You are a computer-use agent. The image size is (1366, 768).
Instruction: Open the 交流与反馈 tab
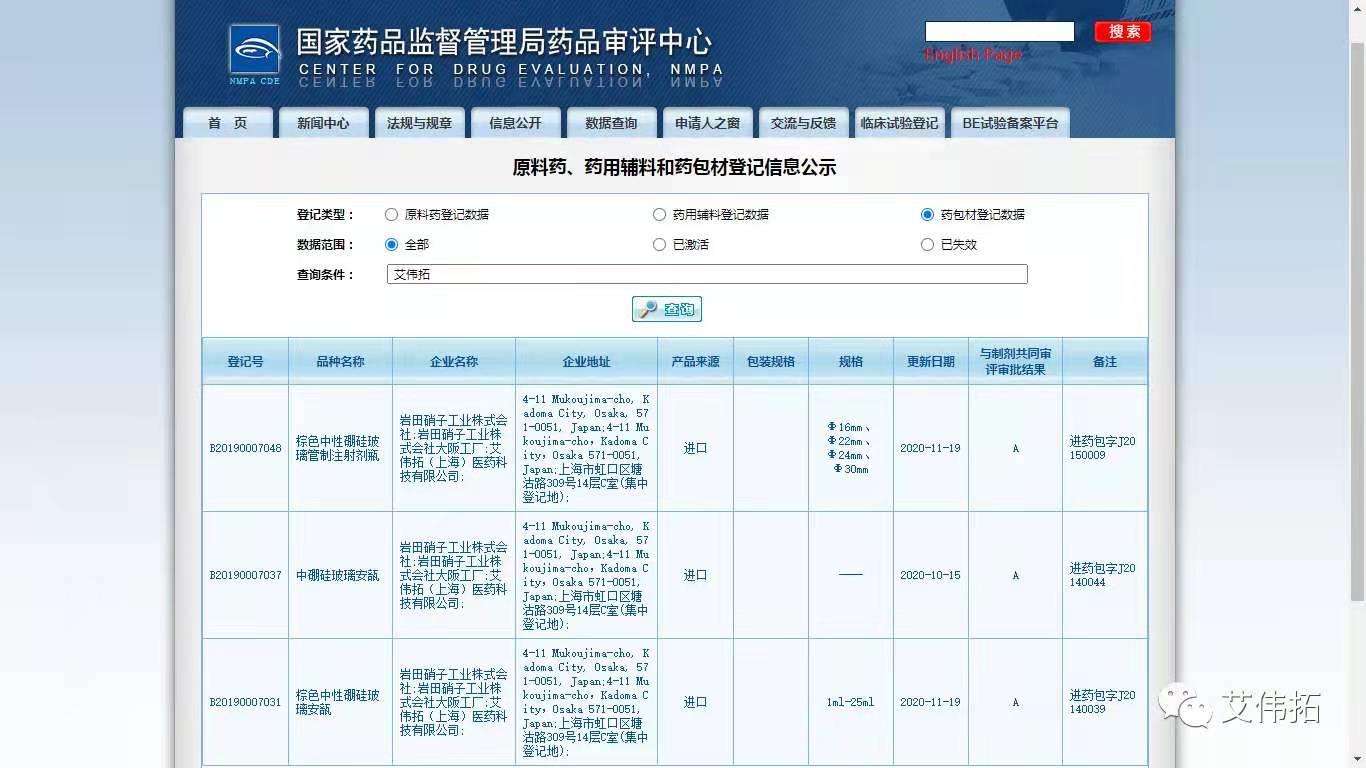803,122
